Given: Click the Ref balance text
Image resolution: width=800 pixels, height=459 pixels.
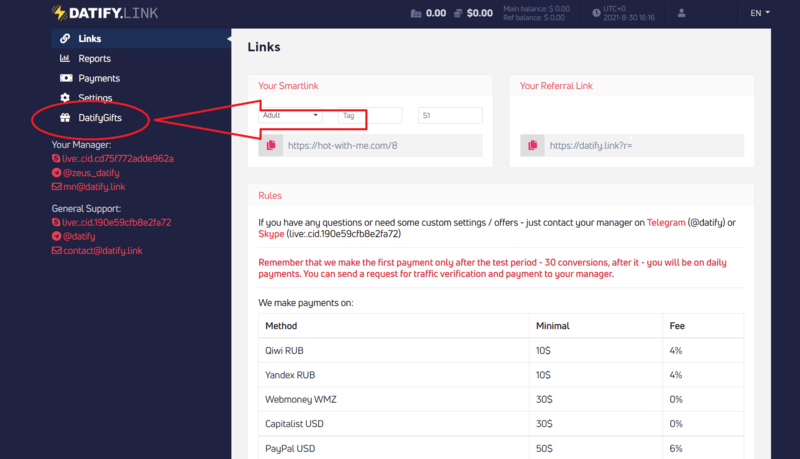Looking at the screenshot, I should tap(534, 18).
